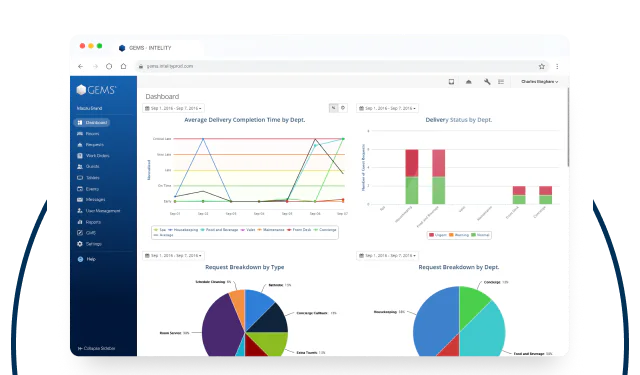Click the browser forward arrow

pyautogui.click(x=95, y=66)
